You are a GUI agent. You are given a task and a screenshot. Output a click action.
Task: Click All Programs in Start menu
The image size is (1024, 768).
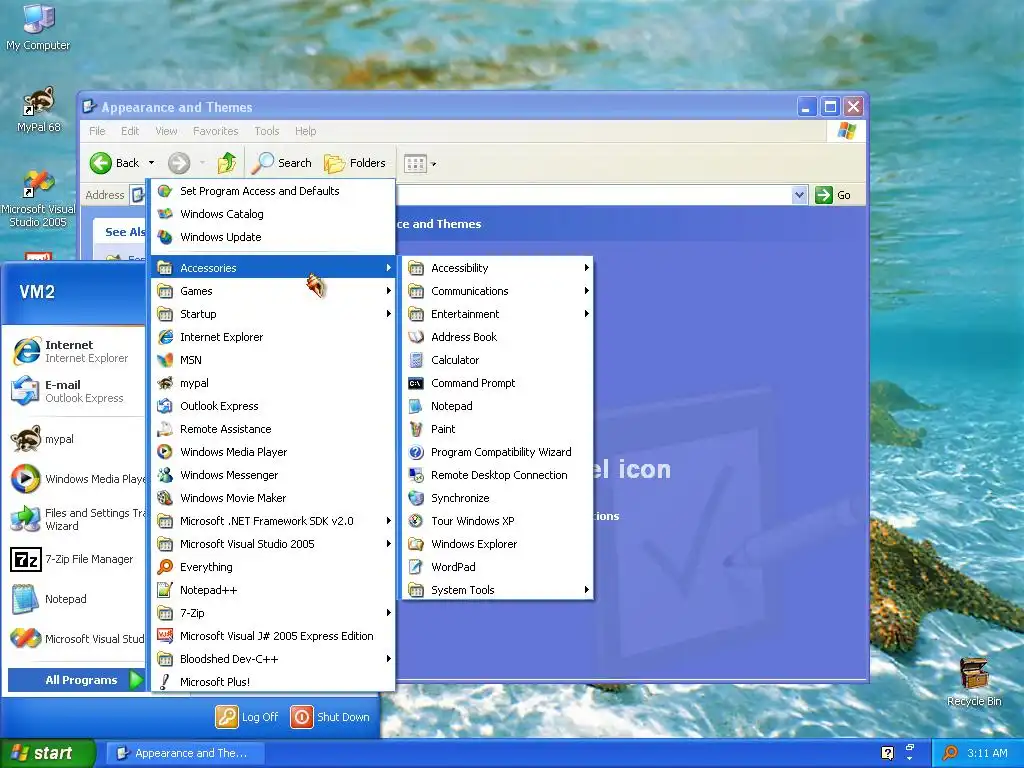[x=76, y=680]
